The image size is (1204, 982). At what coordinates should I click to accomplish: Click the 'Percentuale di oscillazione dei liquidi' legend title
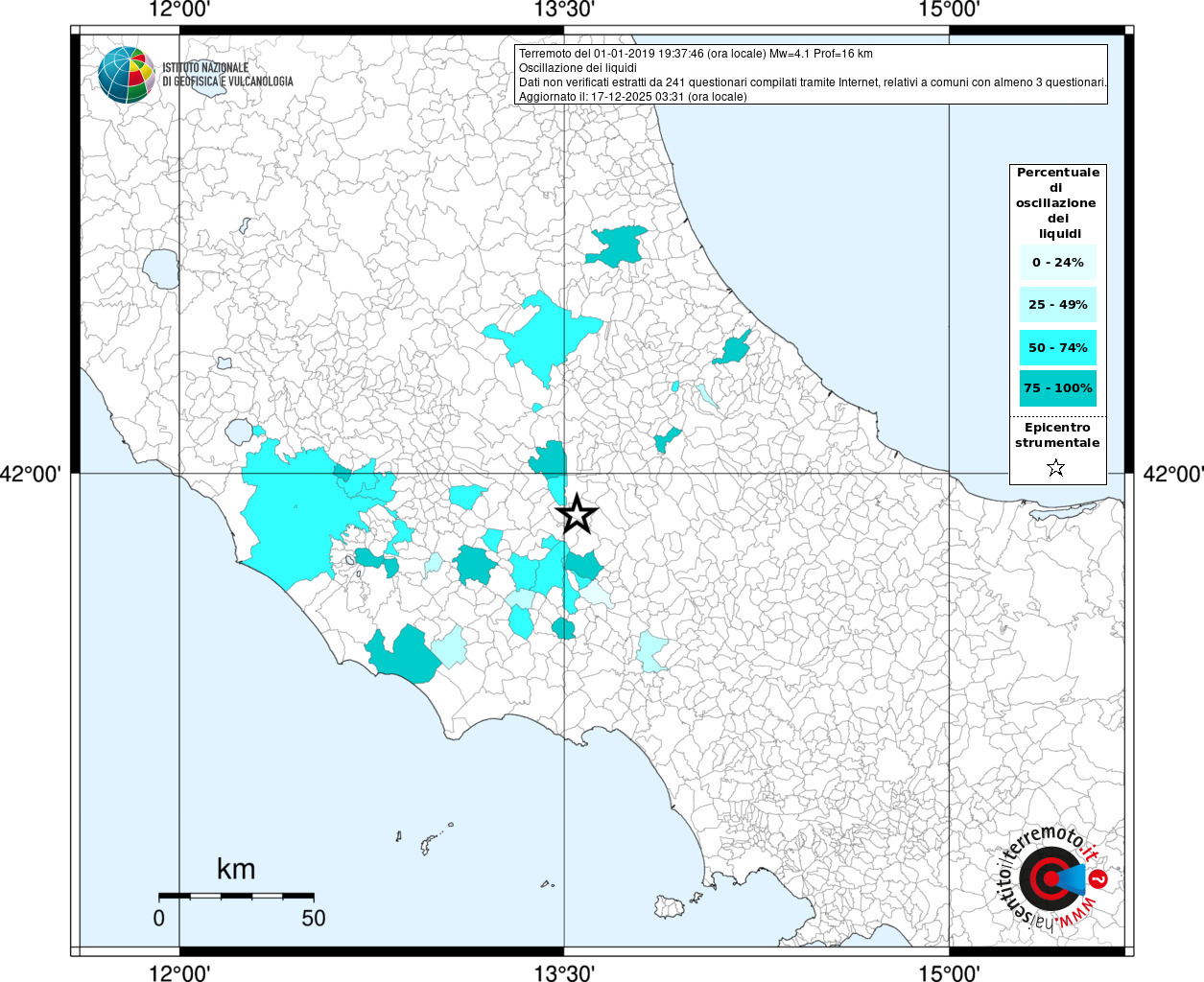[x=1057, y=202]
